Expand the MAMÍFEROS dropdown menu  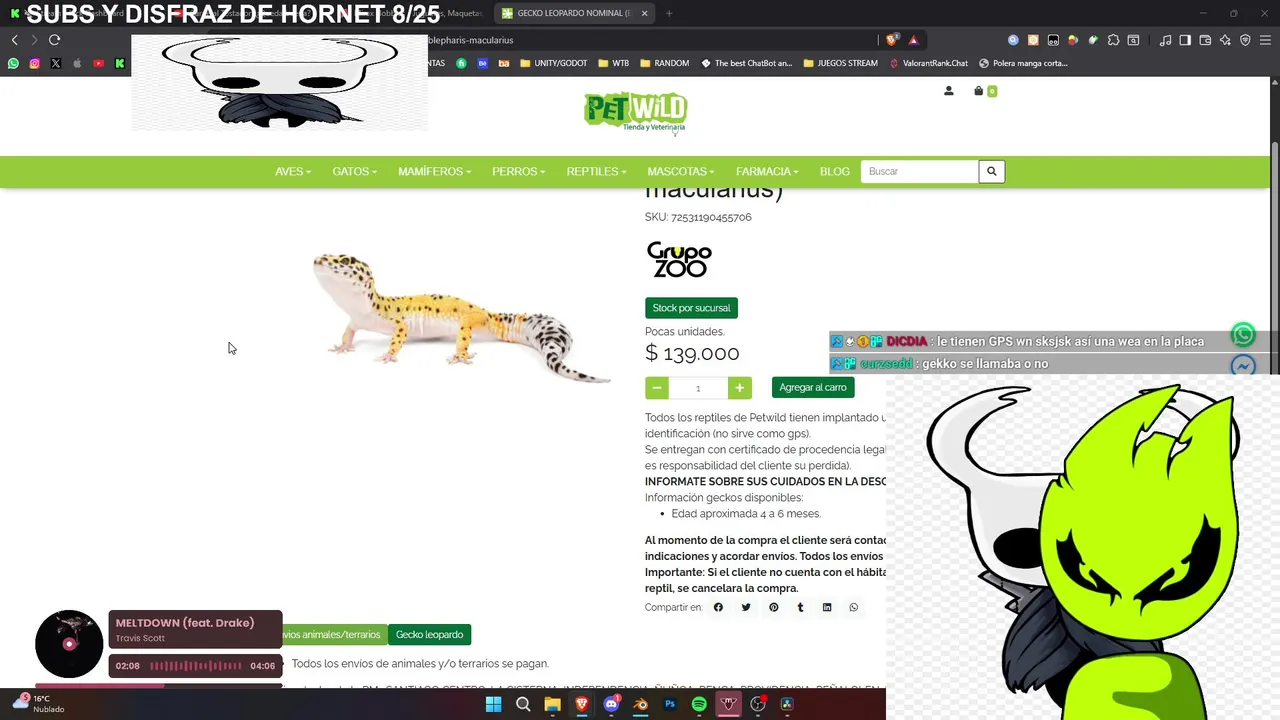[434, 172]
